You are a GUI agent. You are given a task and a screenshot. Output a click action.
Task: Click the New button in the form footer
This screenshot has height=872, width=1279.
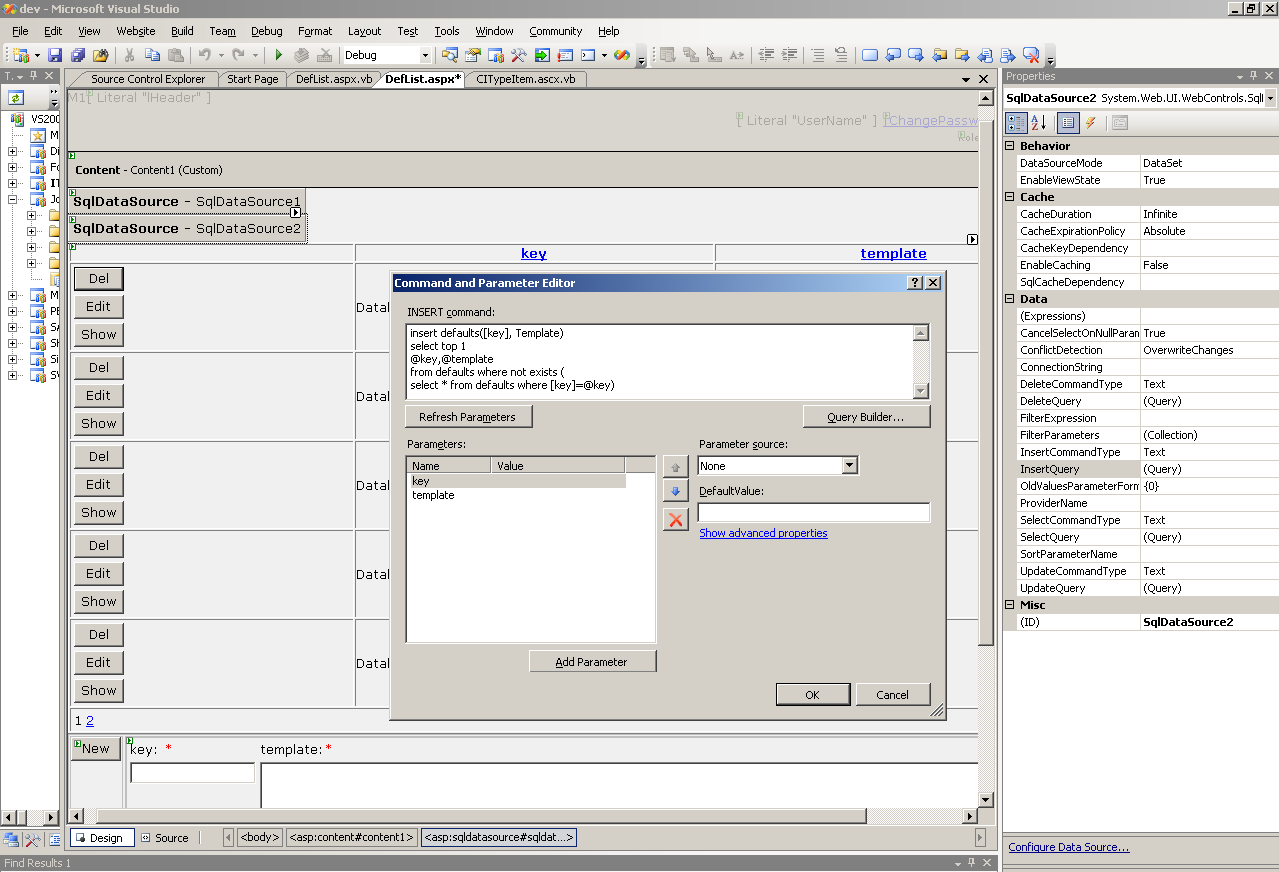(96, 748)
